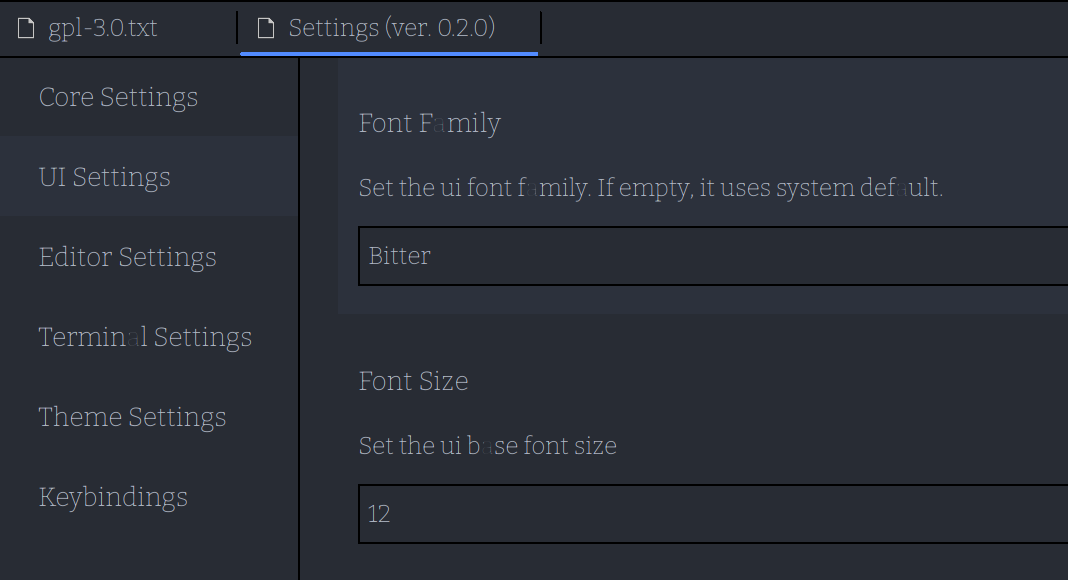Click inside the Font Family input showing Bitter
The image size is (1068, 580).
(700, 256)
